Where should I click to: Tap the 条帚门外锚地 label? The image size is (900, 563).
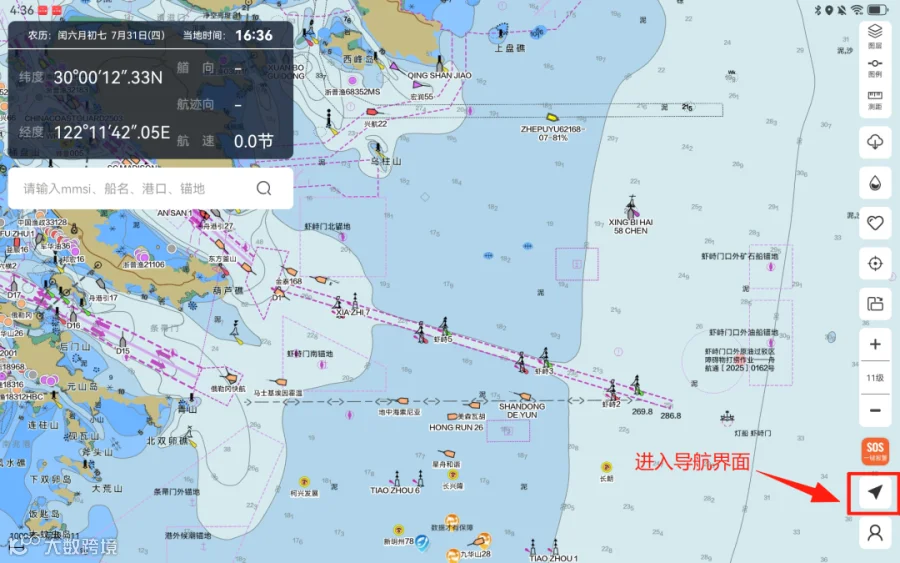tap(177, 492)
